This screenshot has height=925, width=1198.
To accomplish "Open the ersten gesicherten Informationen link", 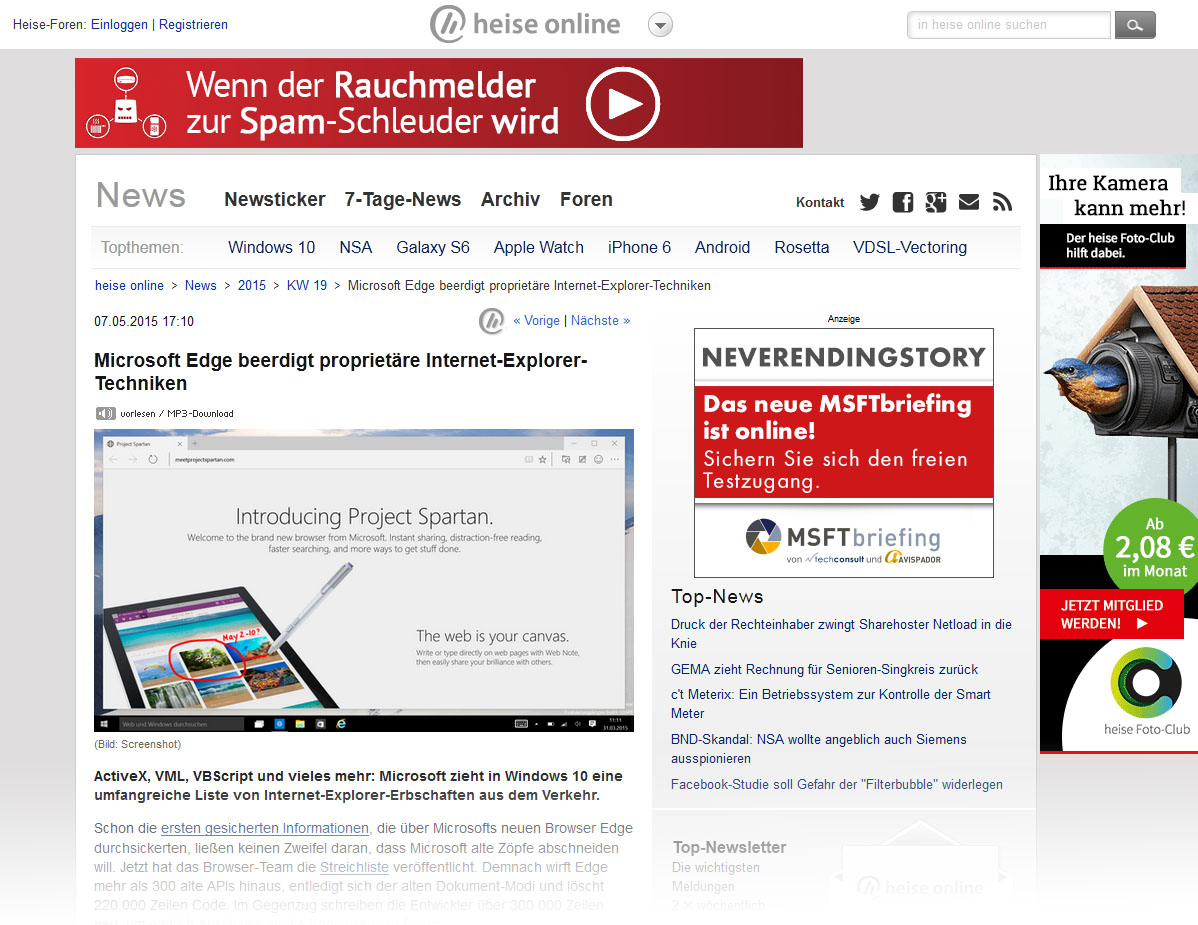I will (264, 829).
